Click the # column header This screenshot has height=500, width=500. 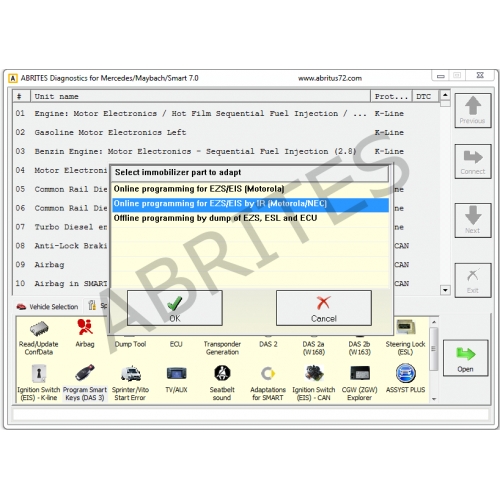21,96
